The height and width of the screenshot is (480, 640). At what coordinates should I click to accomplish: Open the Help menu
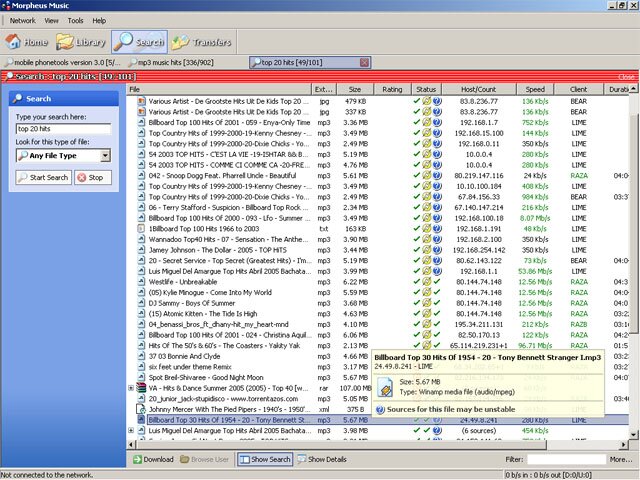point(99,20)
